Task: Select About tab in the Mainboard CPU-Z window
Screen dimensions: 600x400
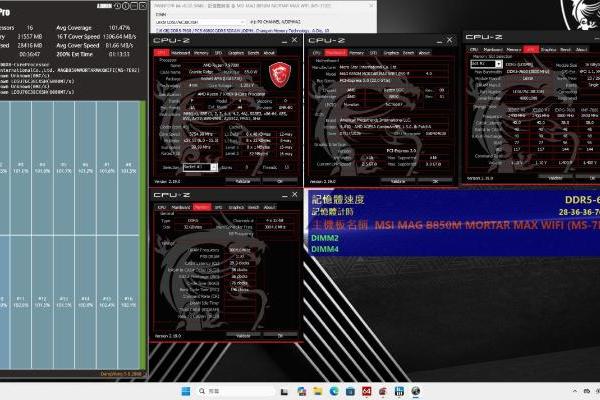Action: 424,53
